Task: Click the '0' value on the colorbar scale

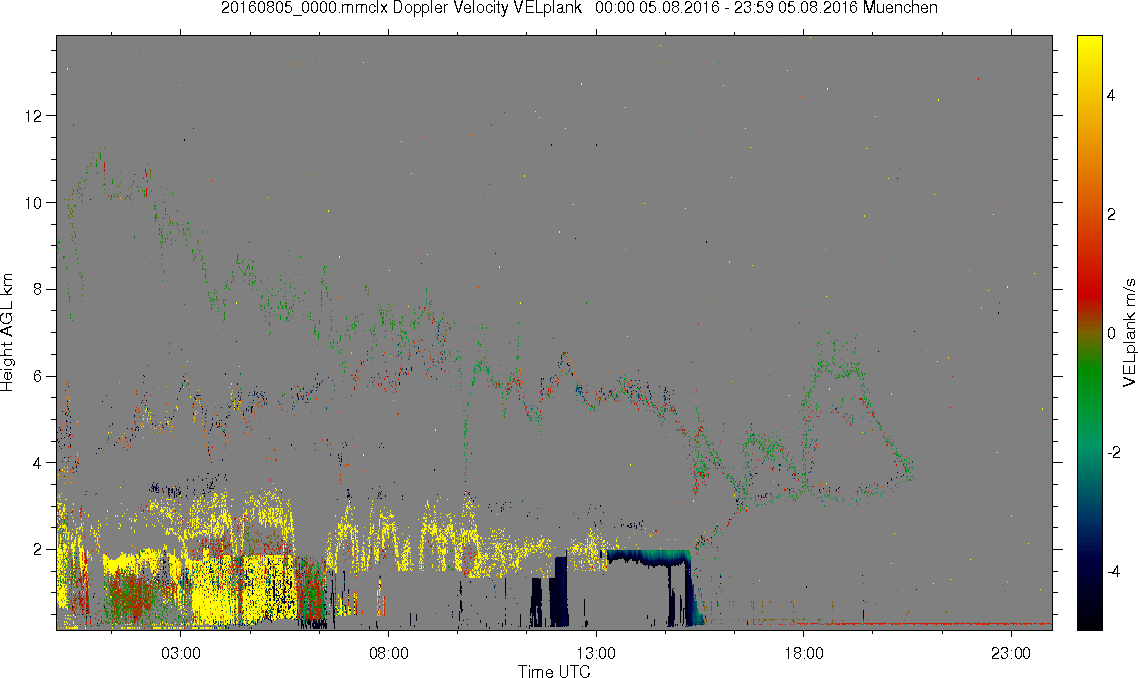Action: [1111, 333]
